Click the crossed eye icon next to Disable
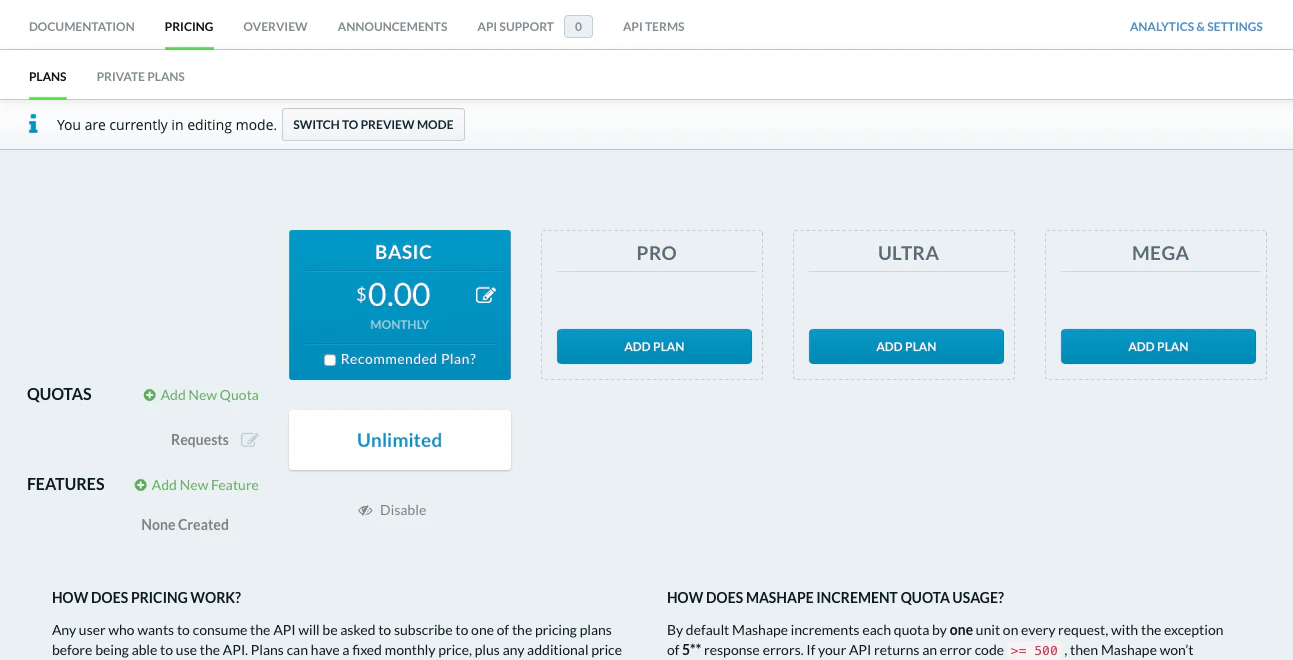 coord(366,510)
